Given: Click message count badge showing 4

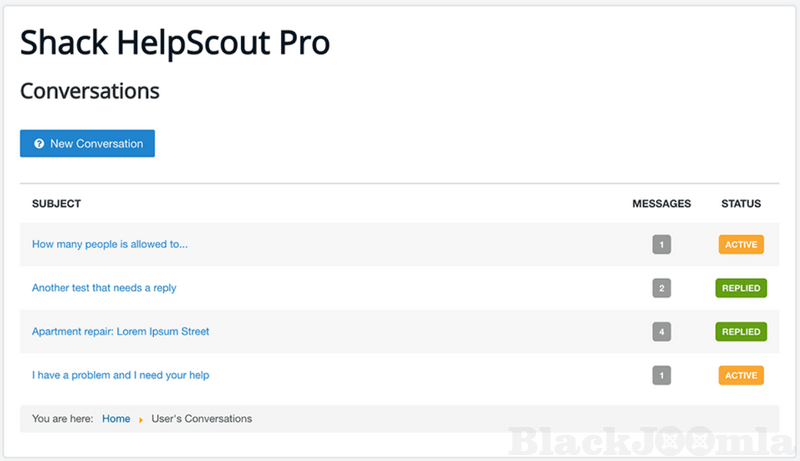Looking at the screenshot, I should (x=661, y=331).
